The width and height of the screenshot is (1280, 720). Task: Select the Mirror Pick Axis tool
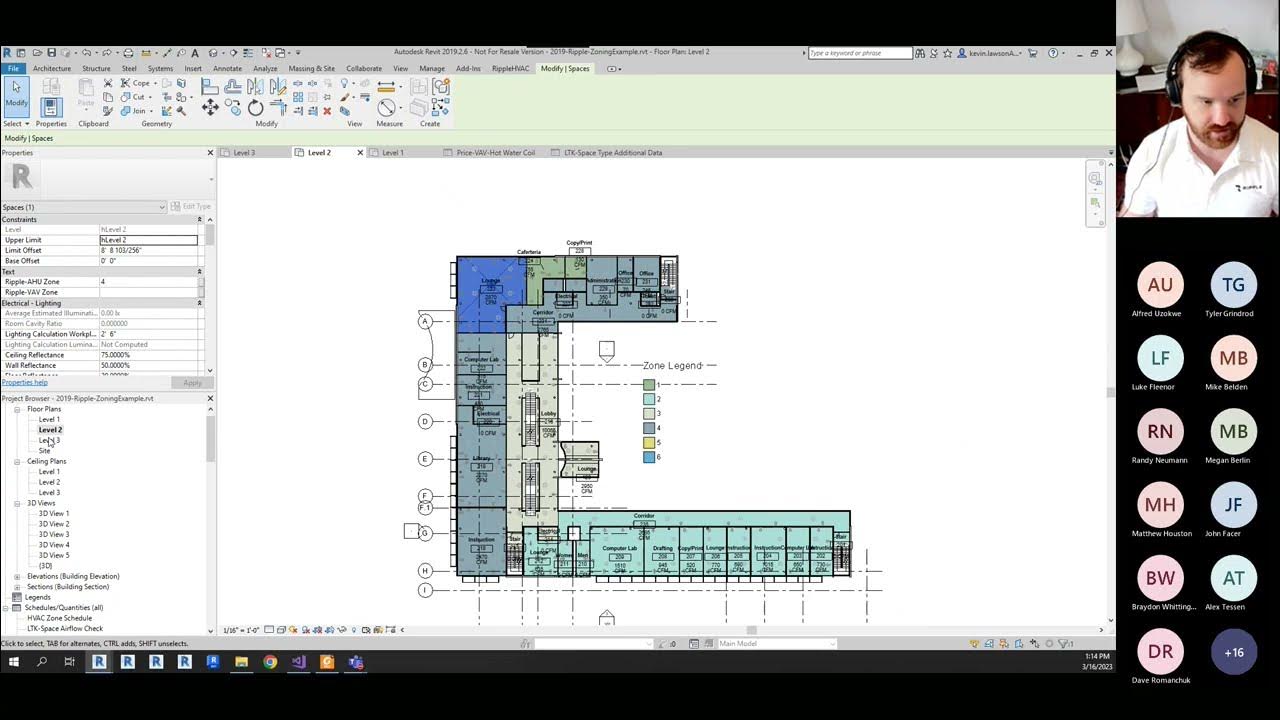pyautogui.click(x=254, y=86)
